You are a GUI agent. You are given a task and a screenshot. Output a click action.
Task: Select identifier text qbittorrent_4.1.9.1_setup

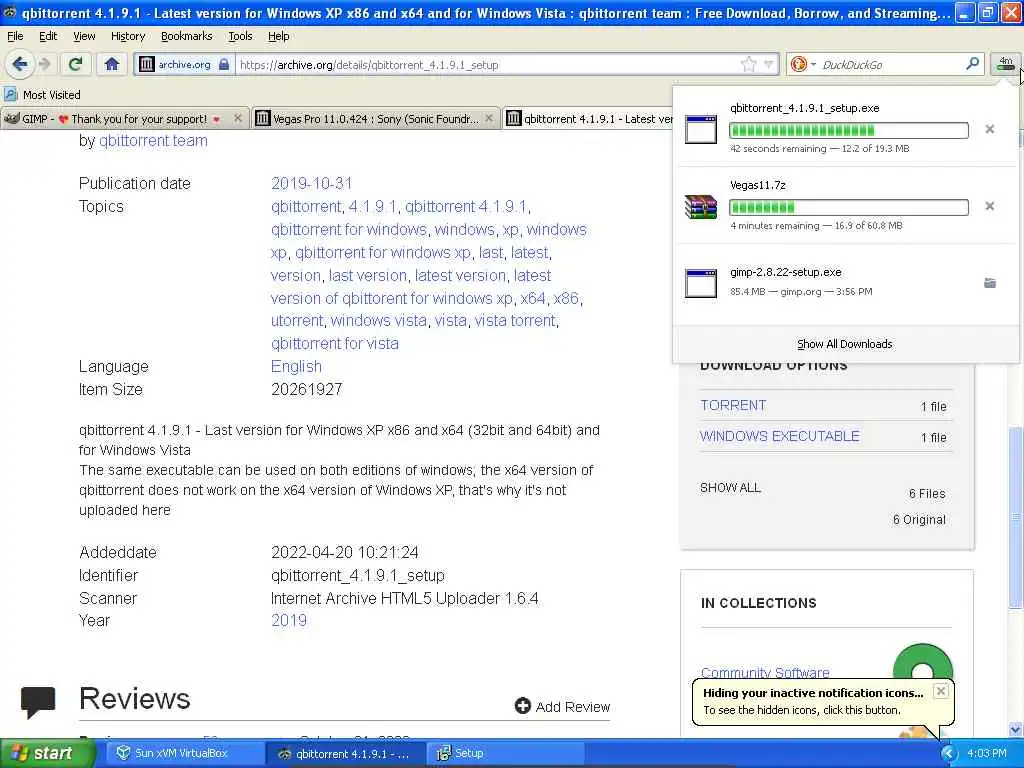tap(357, 575)
